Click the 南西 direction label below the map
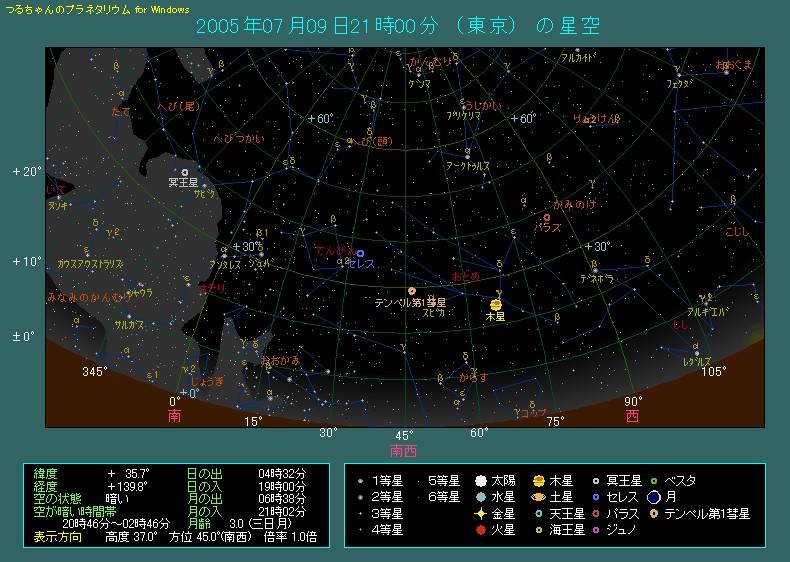Viewport: 790px width, 562px height. click(404, 450)
